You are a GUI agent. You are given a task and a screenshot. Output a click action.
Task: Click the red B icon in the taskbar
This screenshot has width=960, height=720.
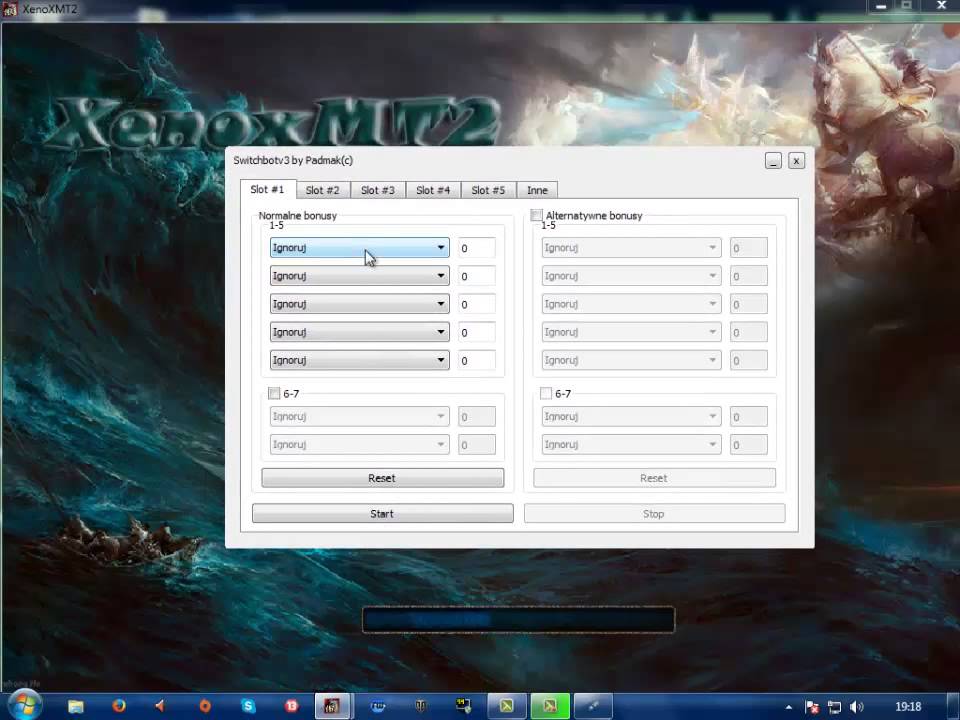point(291,706)
